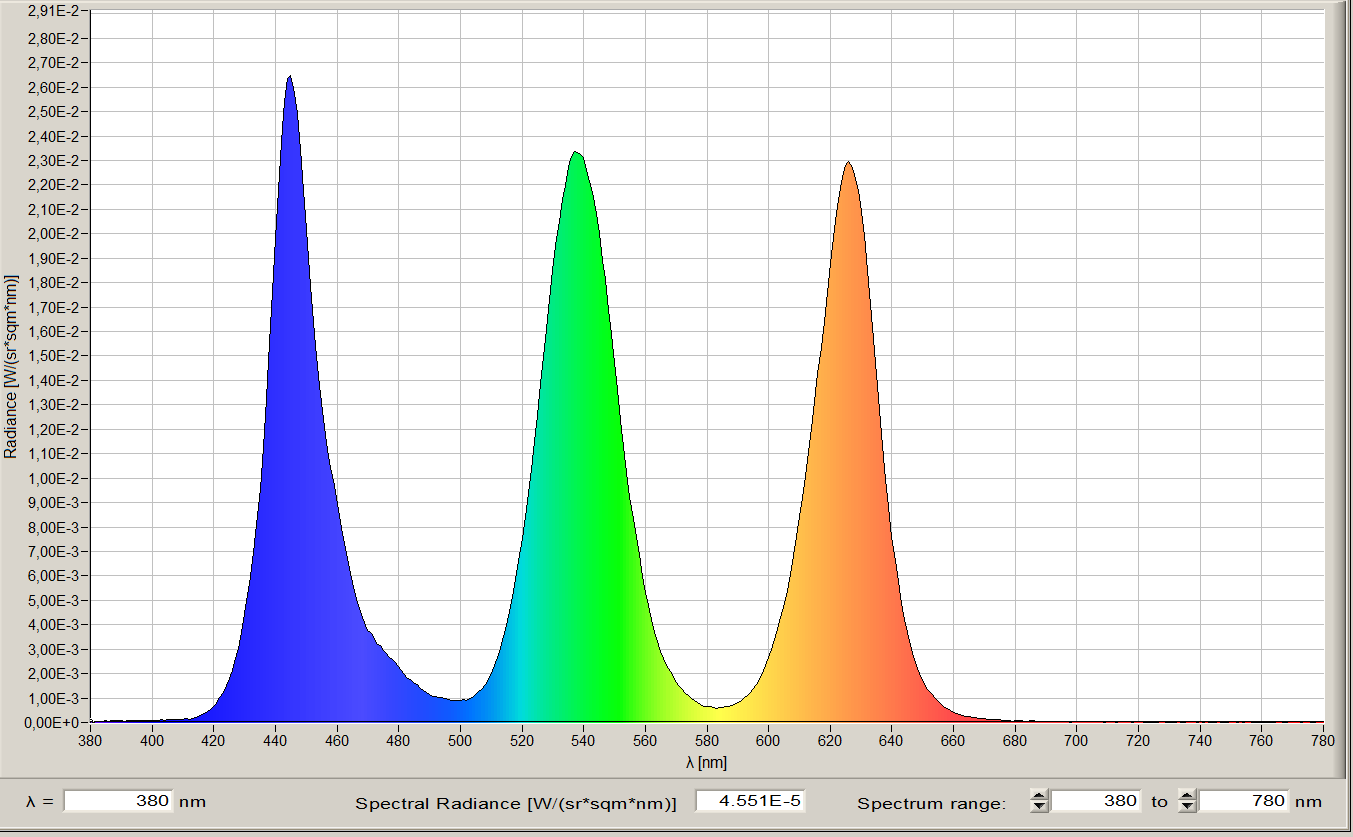
Task: Increase the spectrum range end value
Action: [1187, 796]
